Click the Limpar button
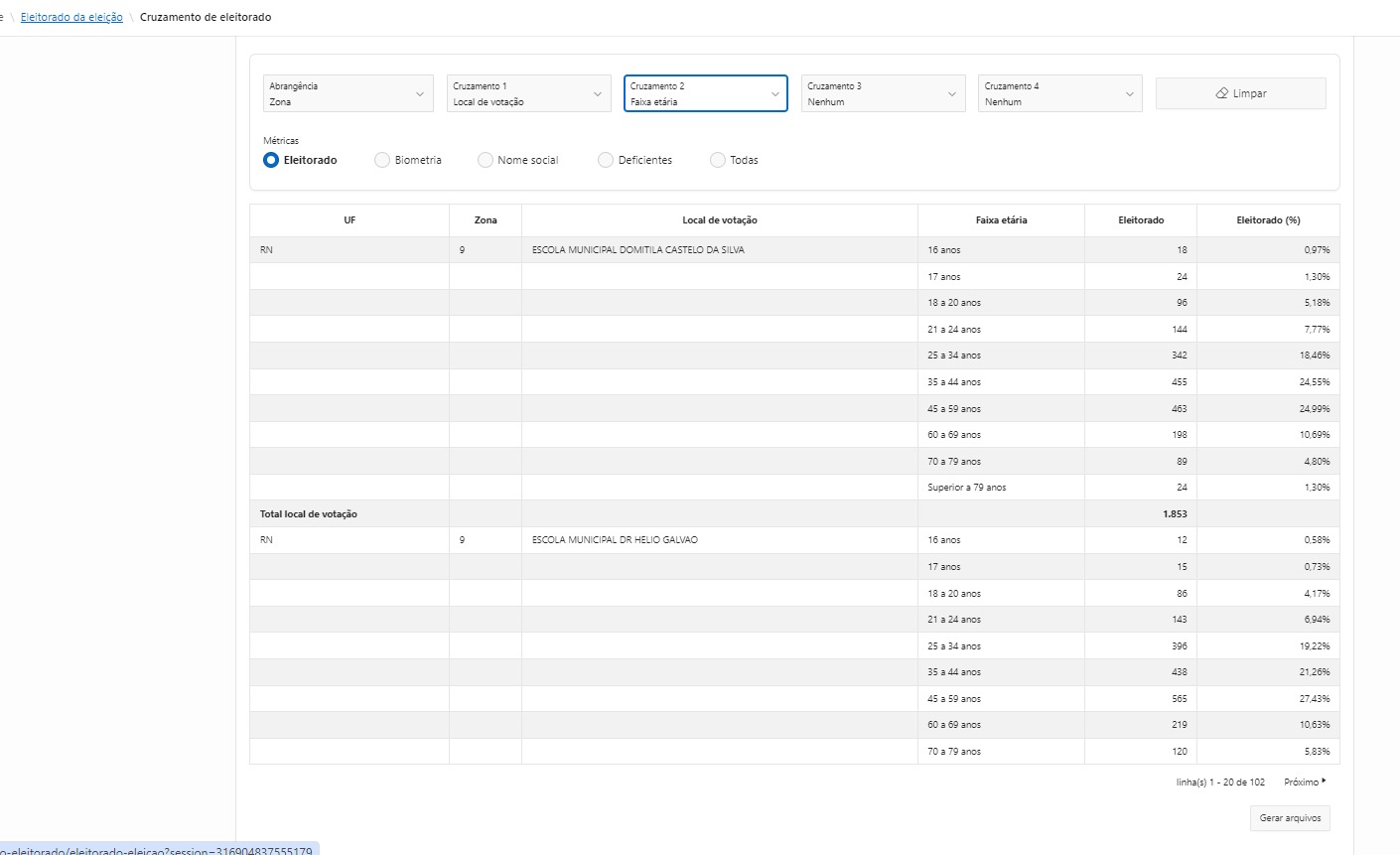The height and width of the screenshot is (855, 1400). (x=1241, y=93)
